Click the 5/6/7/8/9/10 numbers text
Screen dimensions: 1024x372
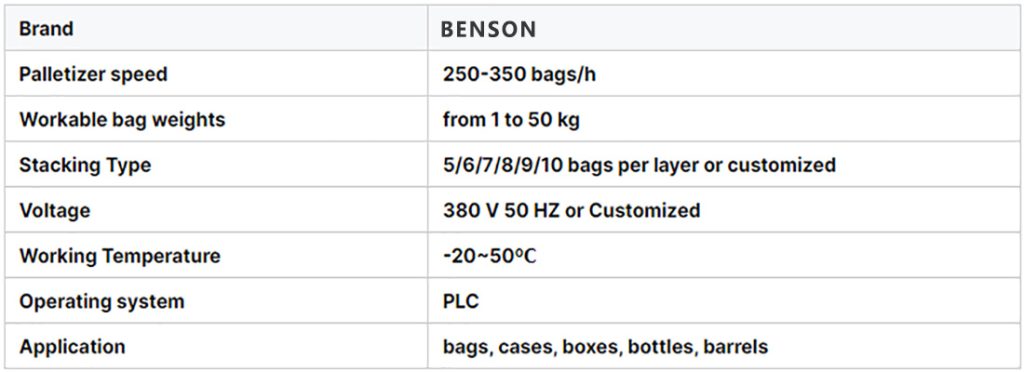(503, 165)
